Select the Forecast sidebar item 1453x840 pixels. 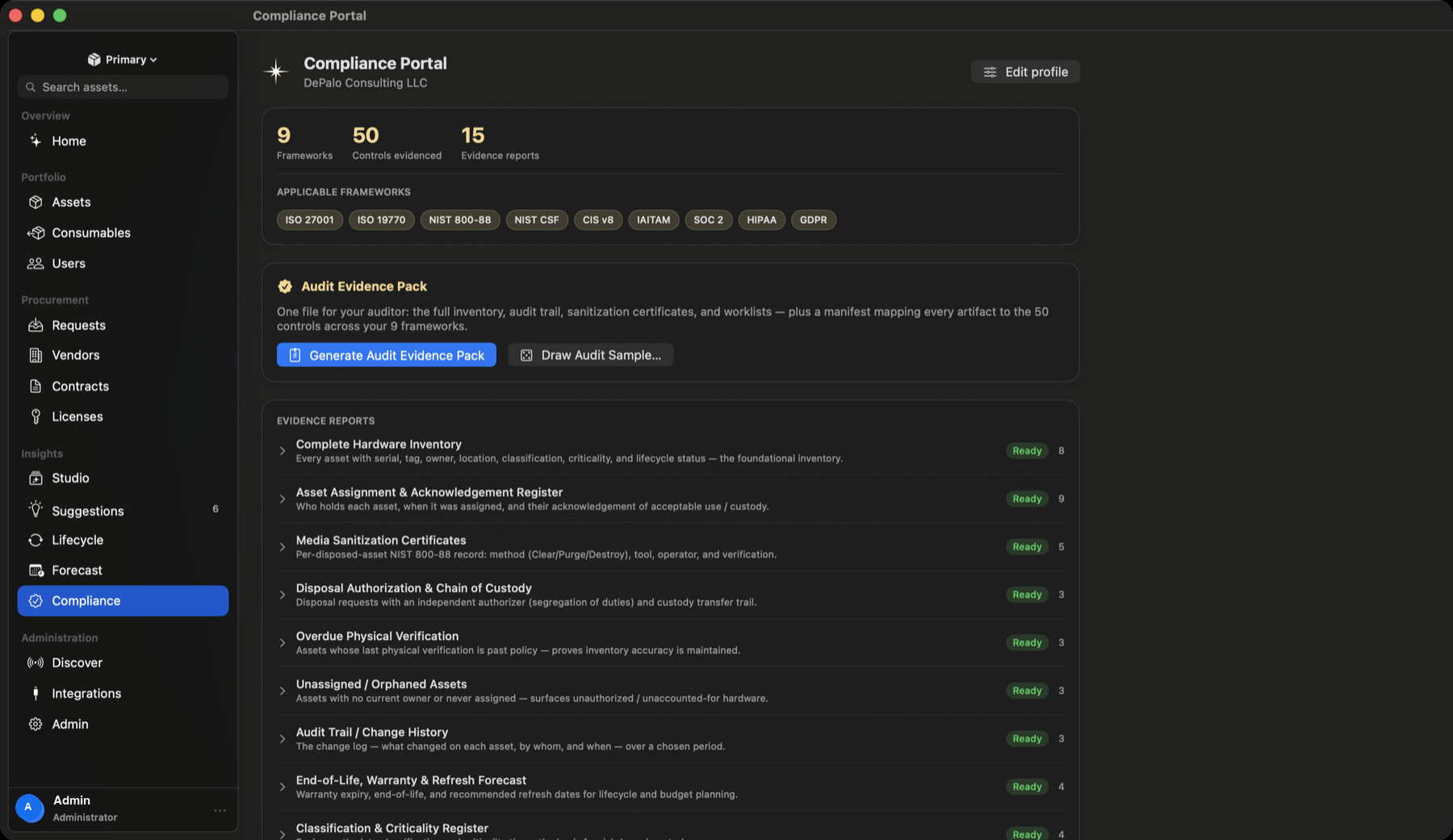point(123,570)
